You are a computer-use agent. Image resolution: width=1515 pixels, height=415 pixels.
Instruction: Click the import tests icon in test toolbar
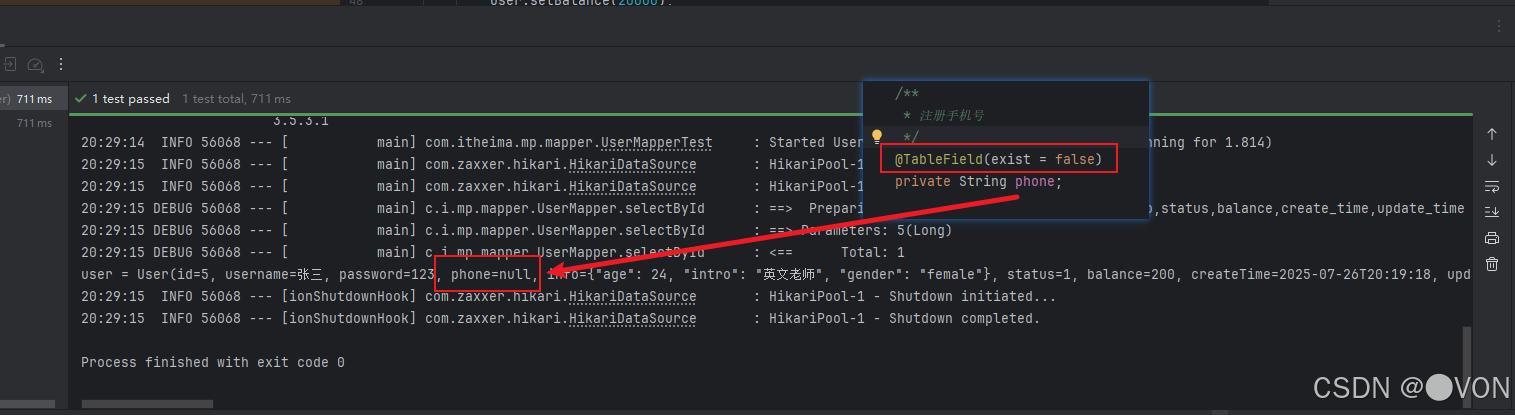coord(9,64)
